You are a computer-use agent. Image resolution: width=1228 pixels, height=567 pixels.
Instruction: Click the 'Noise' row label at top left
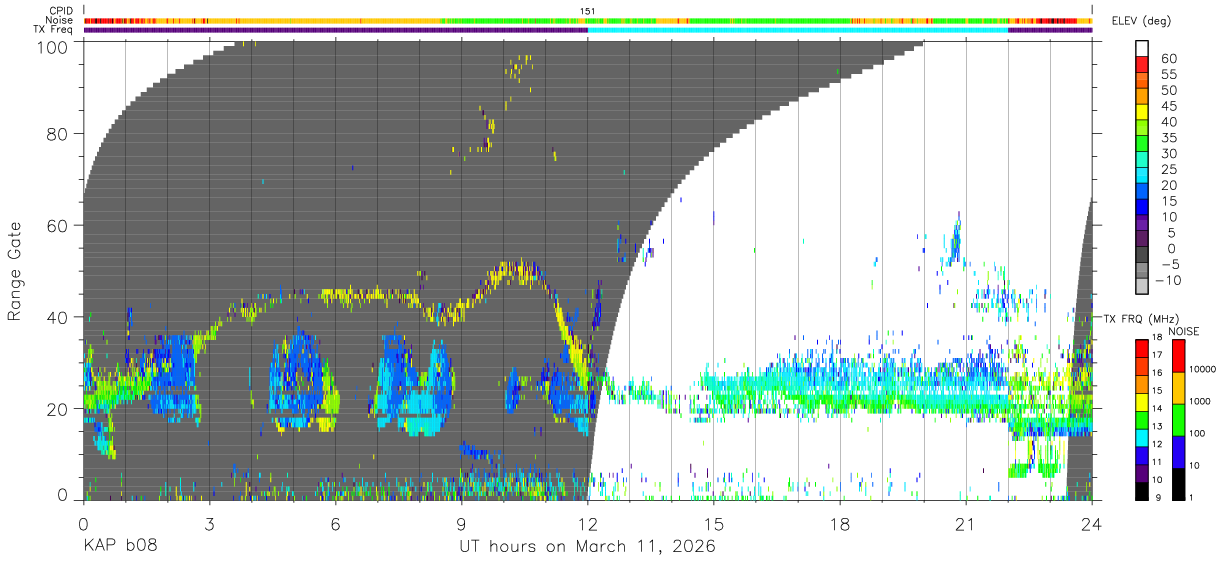pyautogui.click(x=60, y=20)
